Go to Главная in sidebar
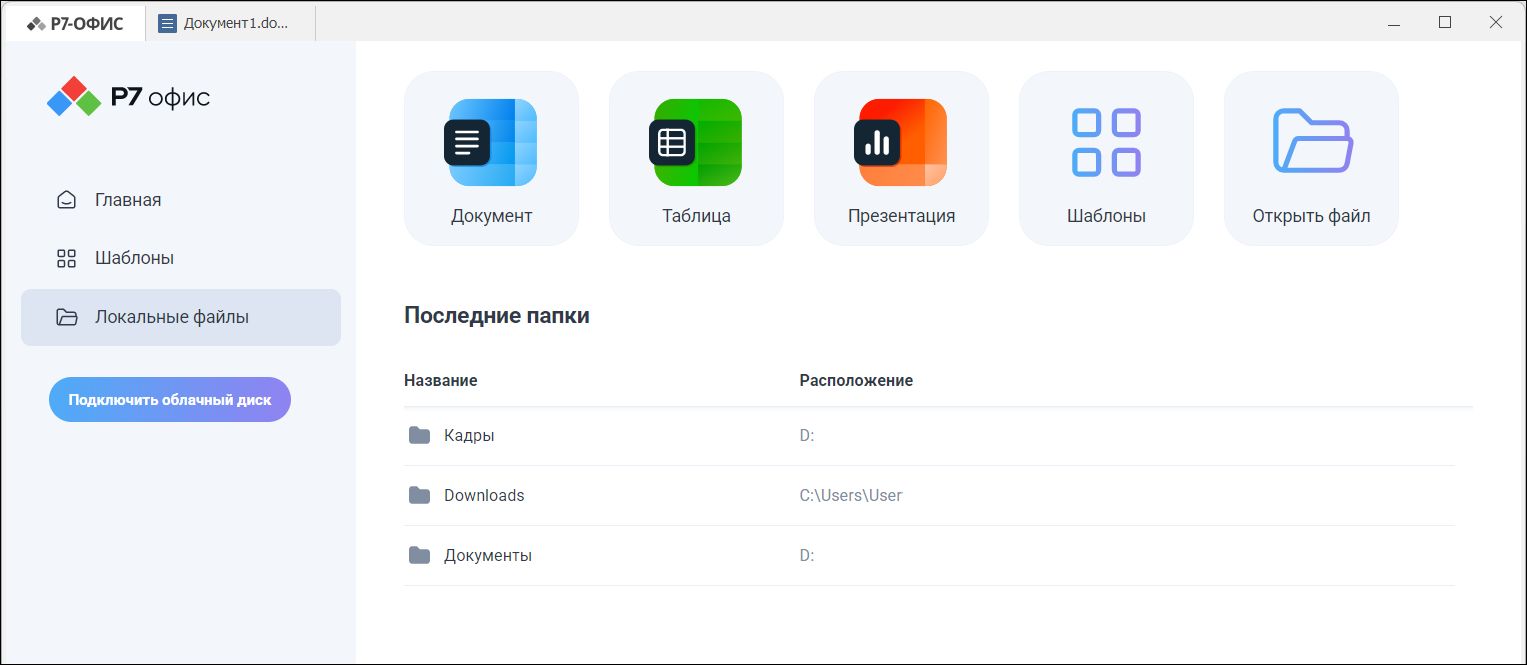Viewport: 1527px width, 665px height. coord(181,200)
